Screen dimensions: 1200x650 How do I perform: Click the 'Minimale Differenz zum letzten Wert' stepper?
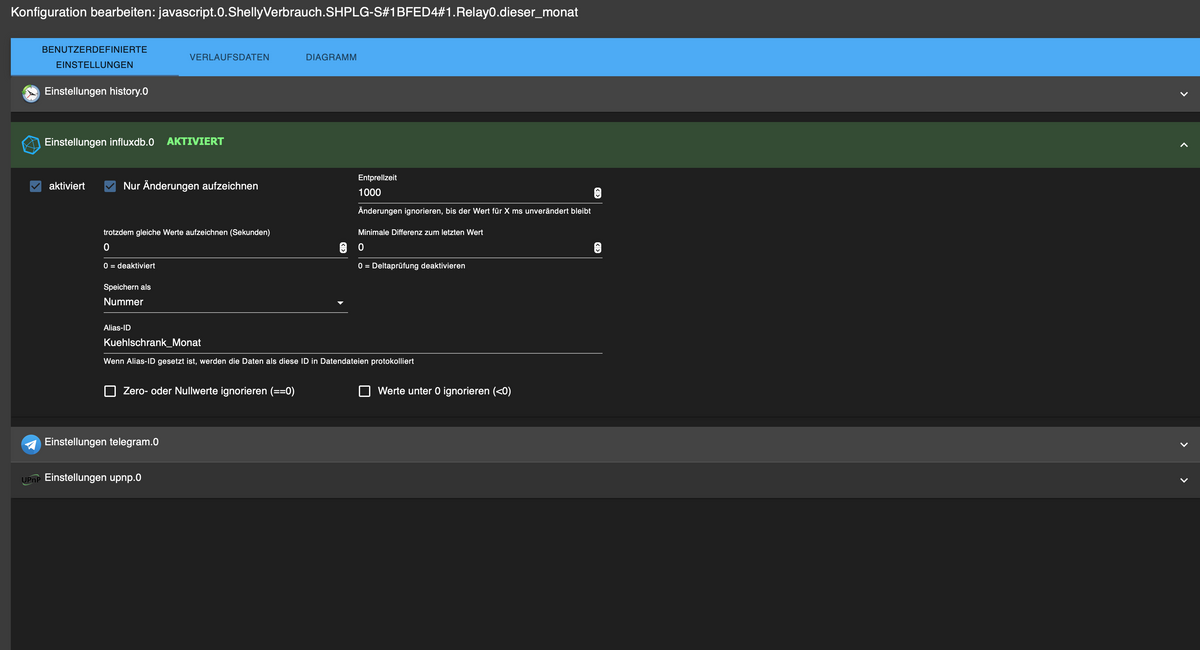tap(597, 247)
